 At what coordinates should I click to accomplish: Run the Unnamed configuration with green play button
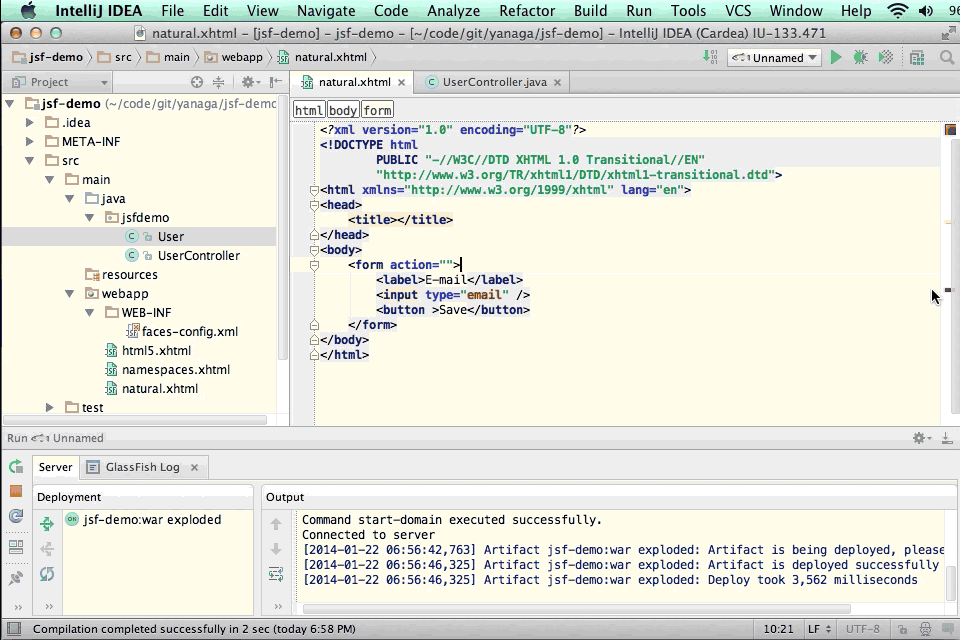836,58
